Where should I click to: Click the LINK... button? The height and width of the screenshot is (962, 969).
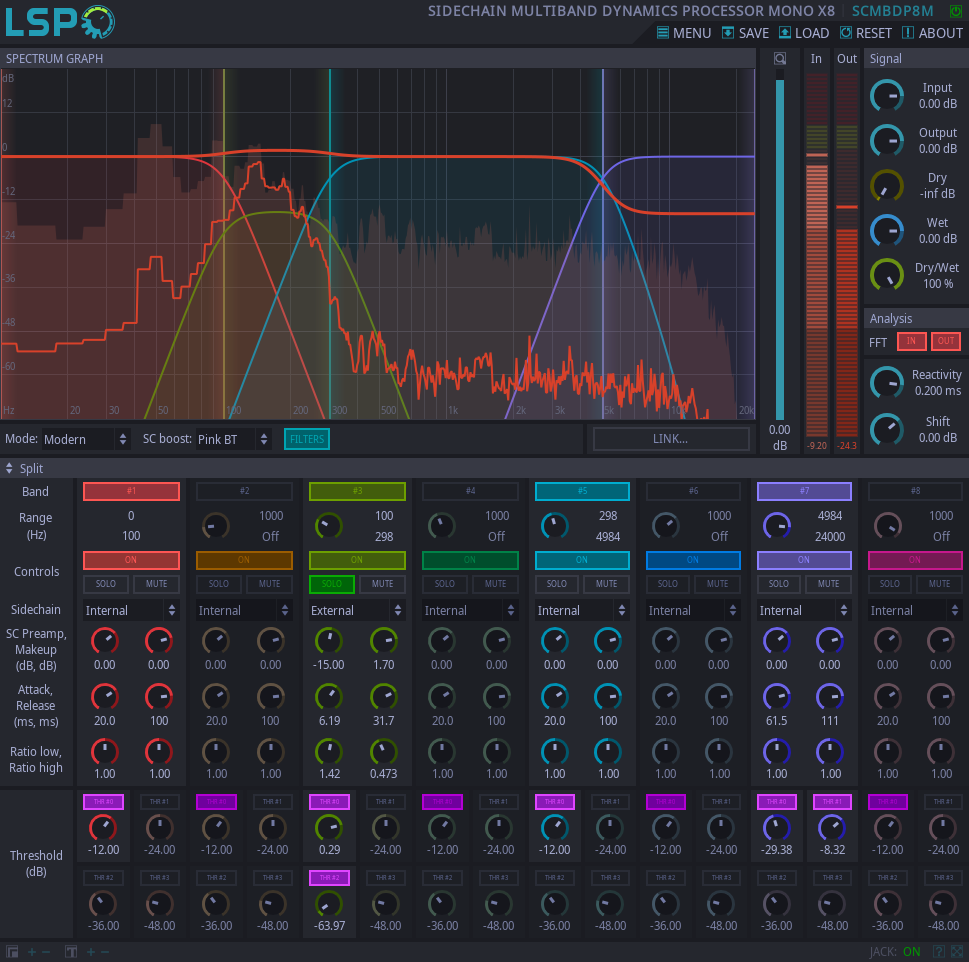[671, 439]
